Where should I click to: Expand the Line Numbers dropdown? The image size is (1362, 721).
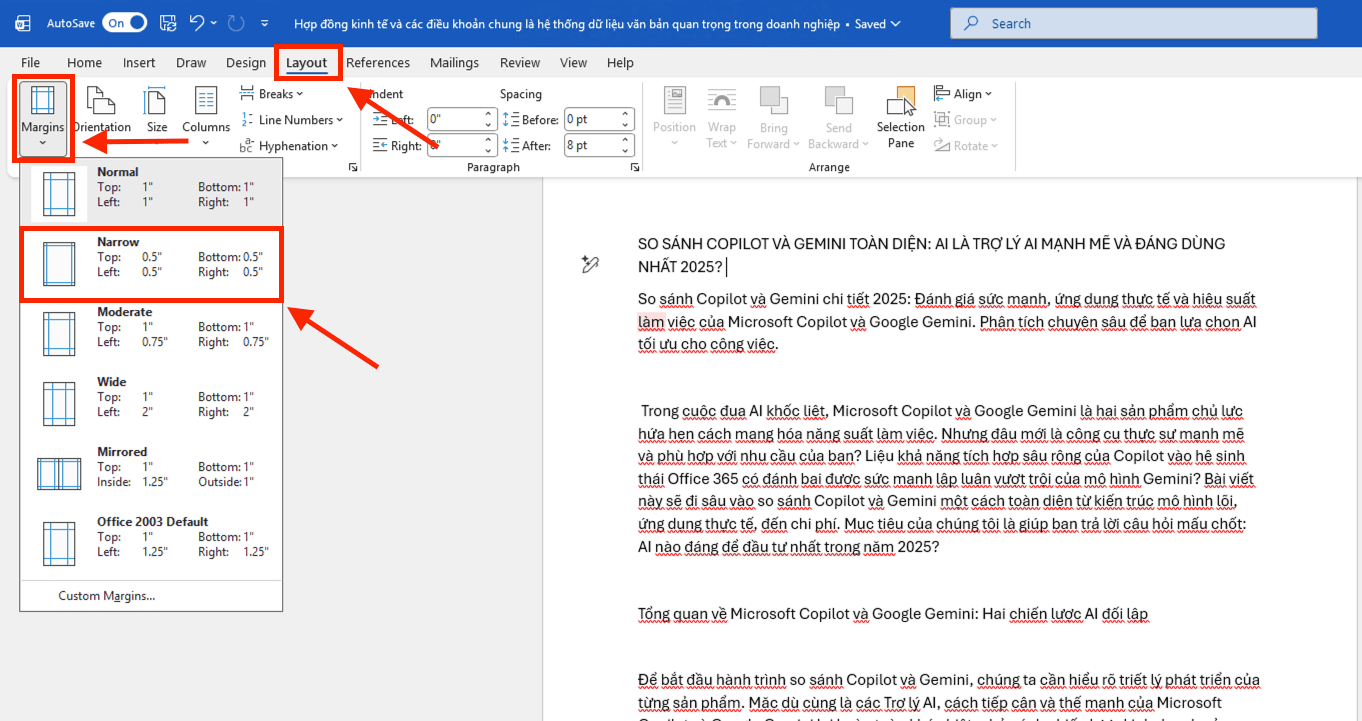click(x=291, y=120)
